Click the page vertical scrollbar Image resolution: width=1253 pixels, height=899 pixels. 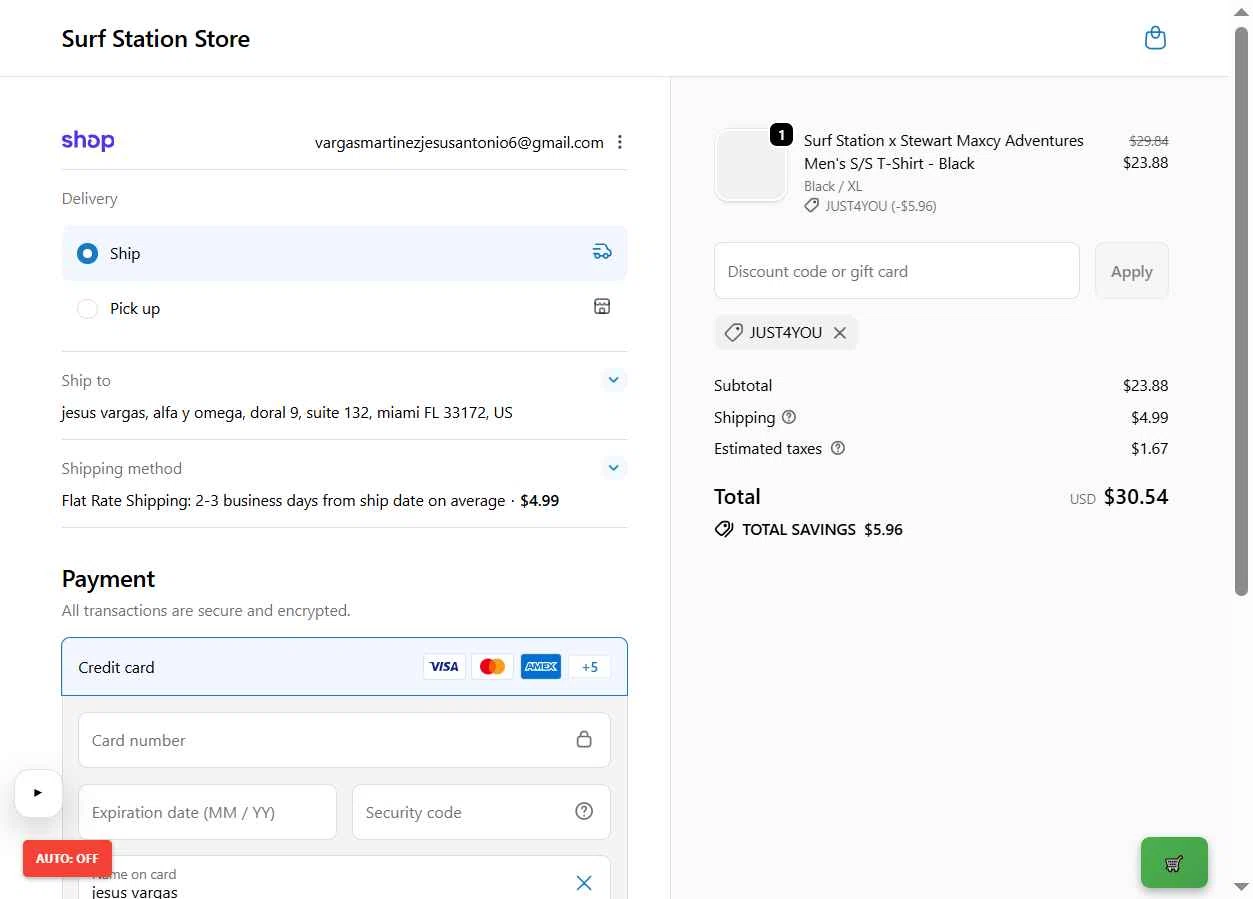(1241, 311)
